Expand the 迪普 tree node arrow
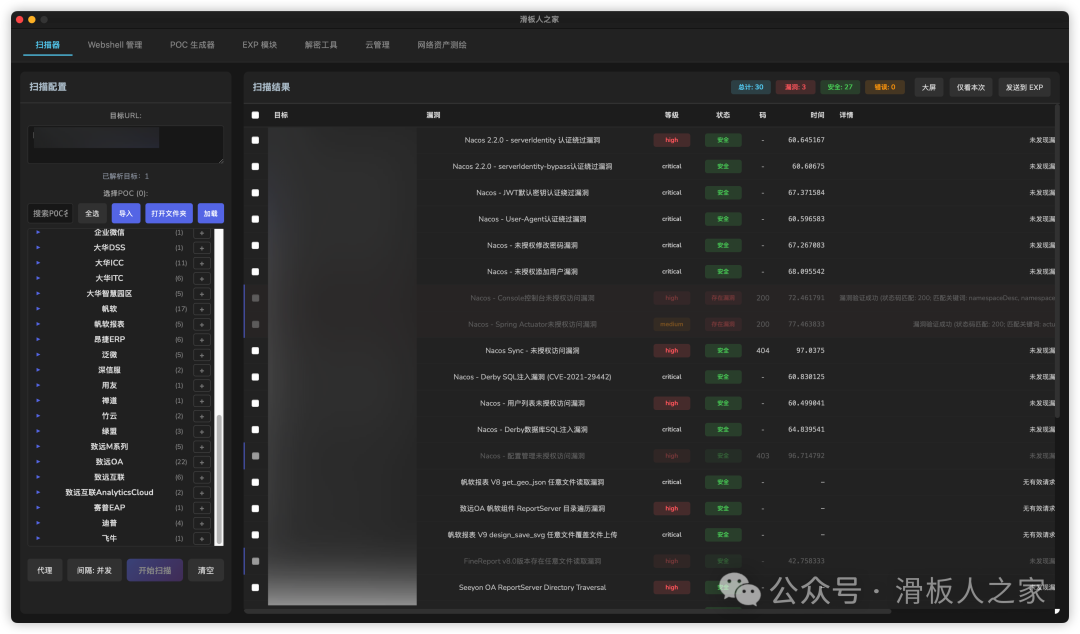The image size is (1080, 634). click(x=38, y=522)
